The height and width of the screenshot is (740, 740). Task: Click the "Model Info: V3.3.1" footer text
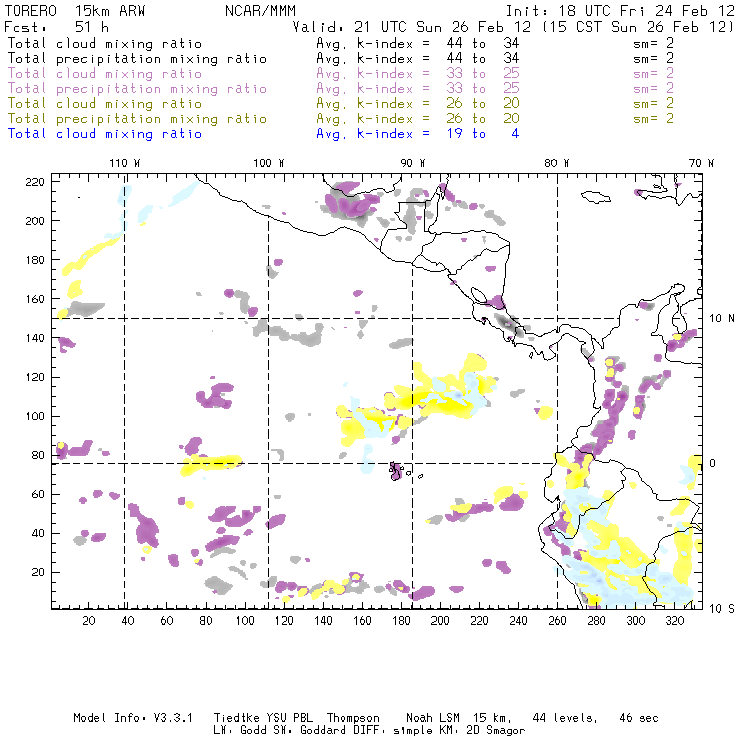click(133, 718)
